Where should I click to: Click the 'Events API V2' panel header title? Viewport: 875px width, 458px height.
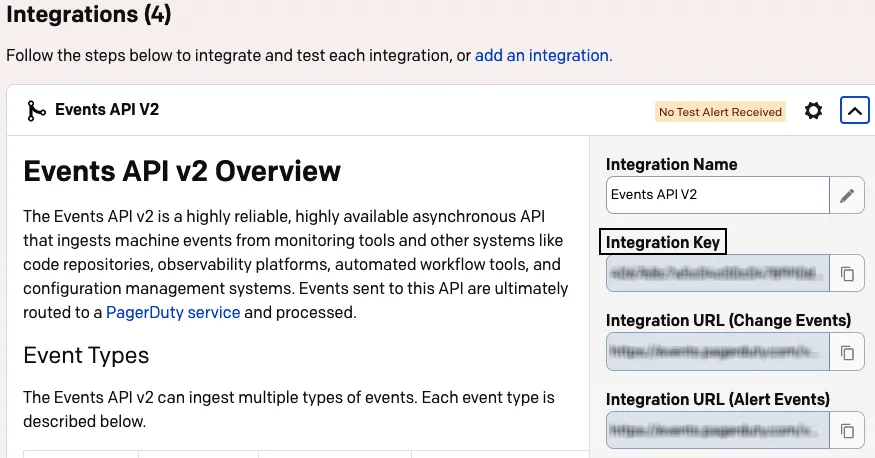point(107,109)
